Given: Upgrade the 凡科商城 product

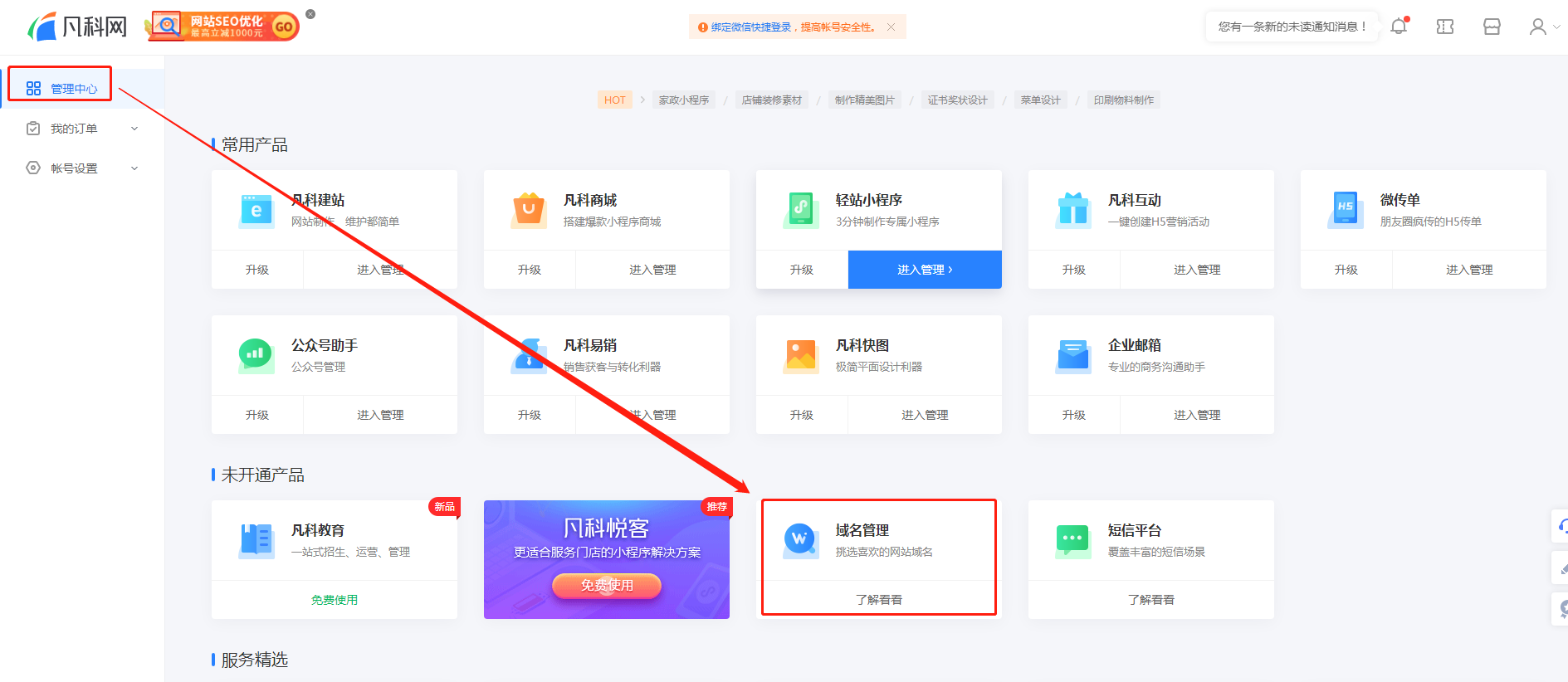Looking at the screenshot, I should [530, 270].
